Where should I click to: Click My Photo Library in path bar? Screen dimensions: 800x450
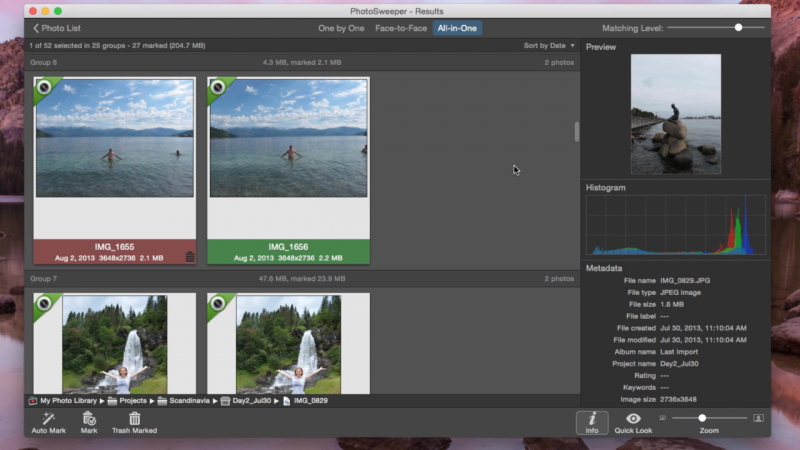click(x=63, y=401)
